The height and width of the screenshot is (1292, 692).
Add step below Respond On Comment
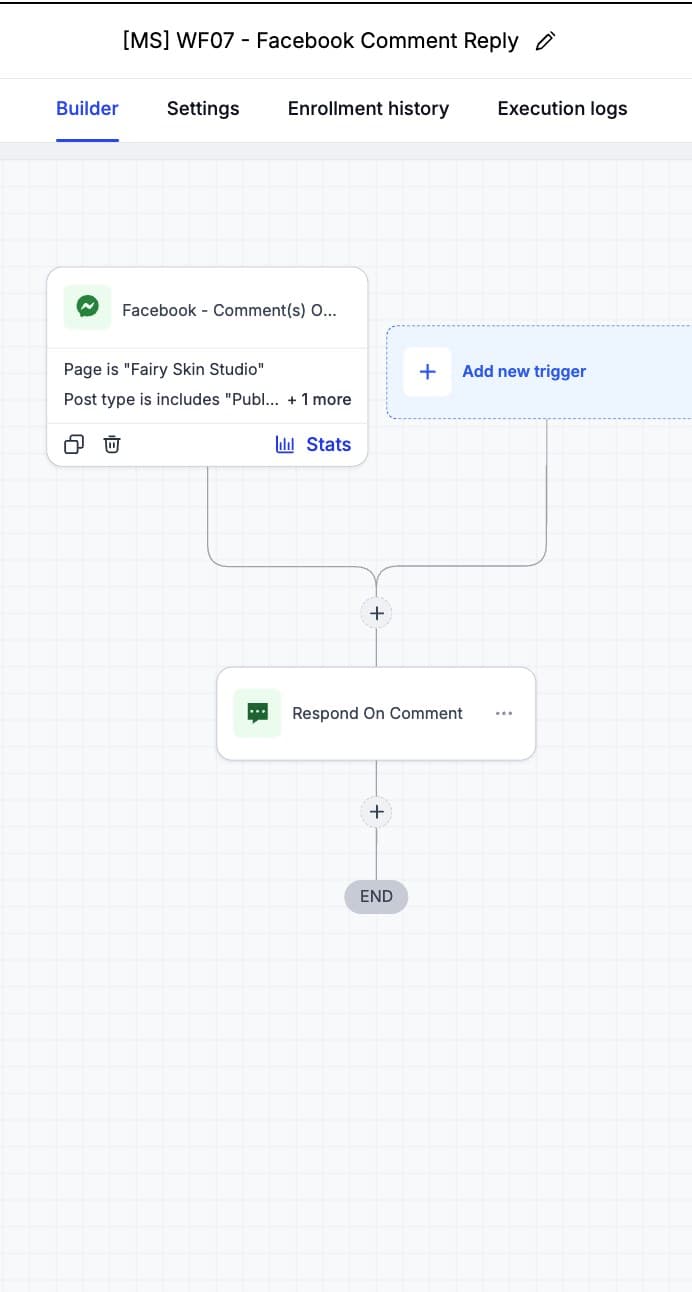pyautogui.click(x=376, y=812)
